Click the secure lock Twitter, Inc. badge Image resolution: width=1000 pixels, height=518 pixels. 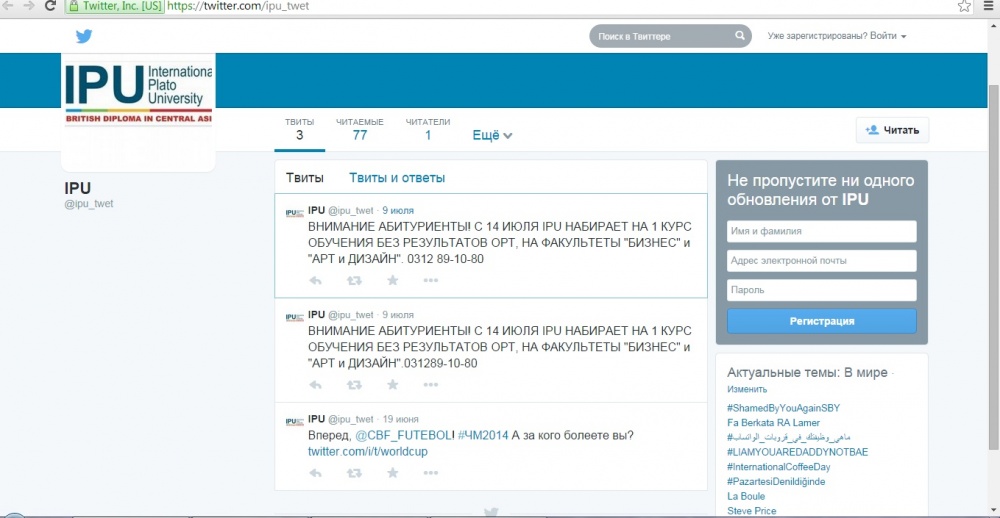click(115, 6)
